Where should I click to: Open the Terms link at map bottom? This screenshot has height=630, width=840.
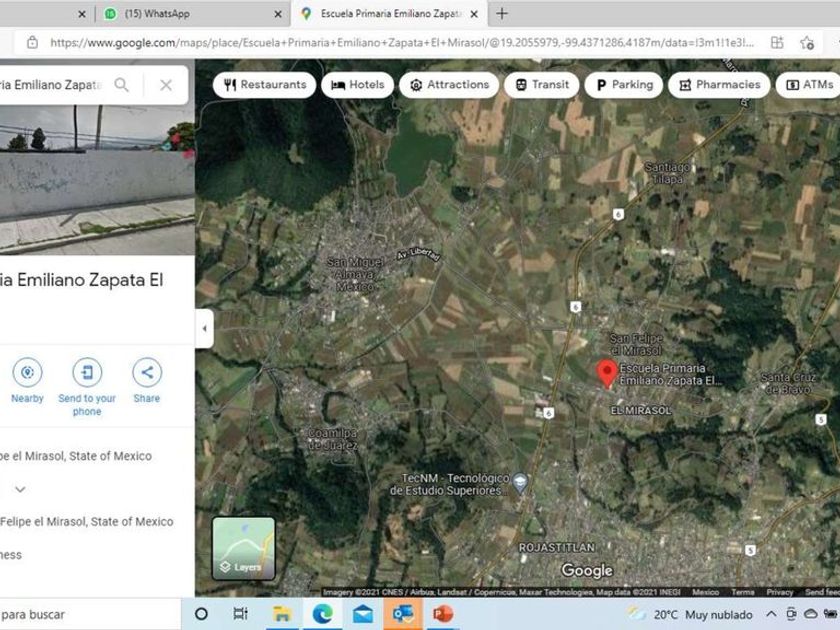[742, 592]
